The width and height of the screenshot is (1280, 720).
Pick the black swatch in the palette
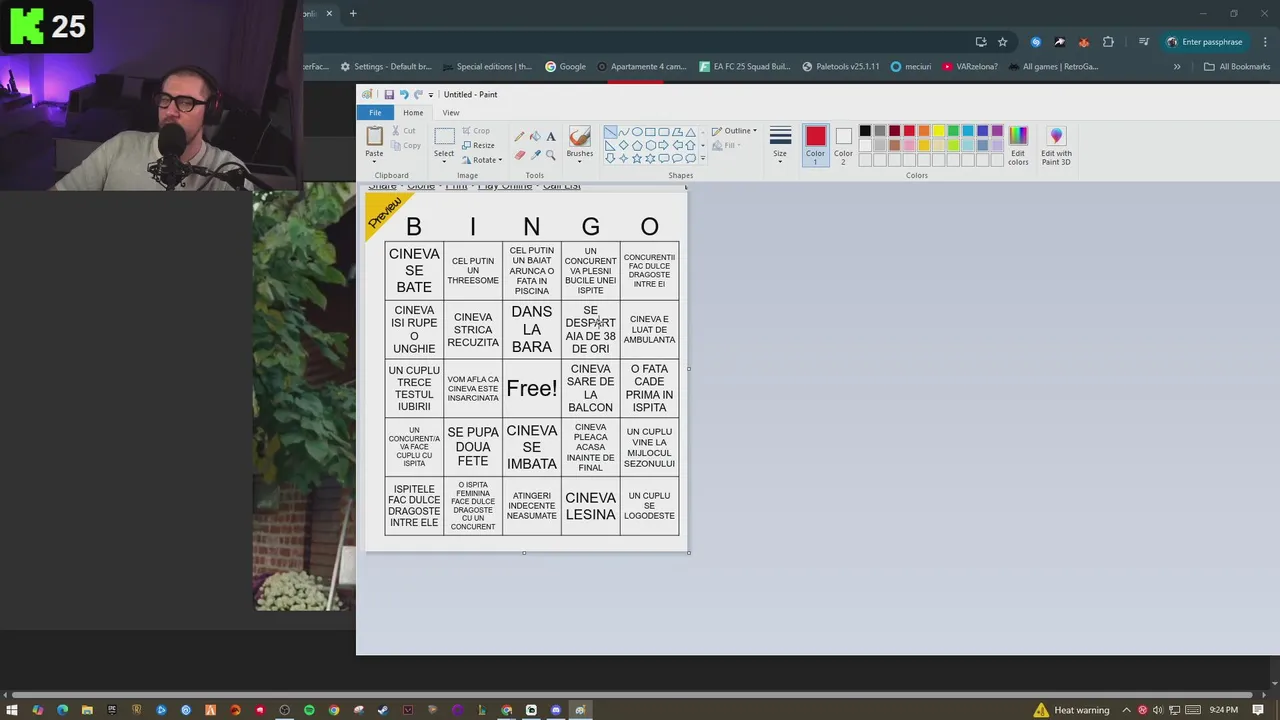tap(865, 131)
